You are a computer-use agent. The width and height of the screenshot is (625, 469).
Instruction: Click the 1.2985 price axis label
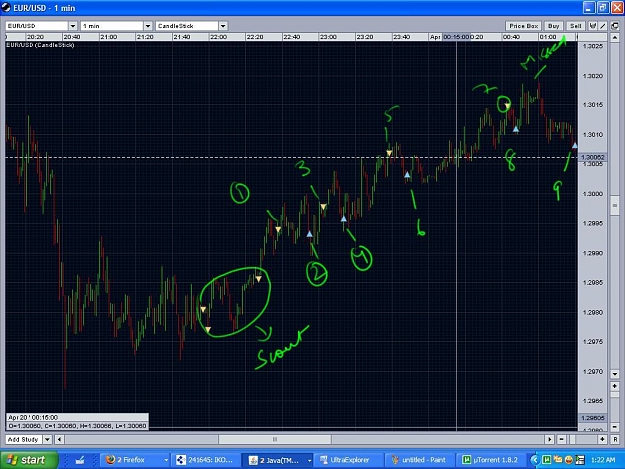click(593, 283)
